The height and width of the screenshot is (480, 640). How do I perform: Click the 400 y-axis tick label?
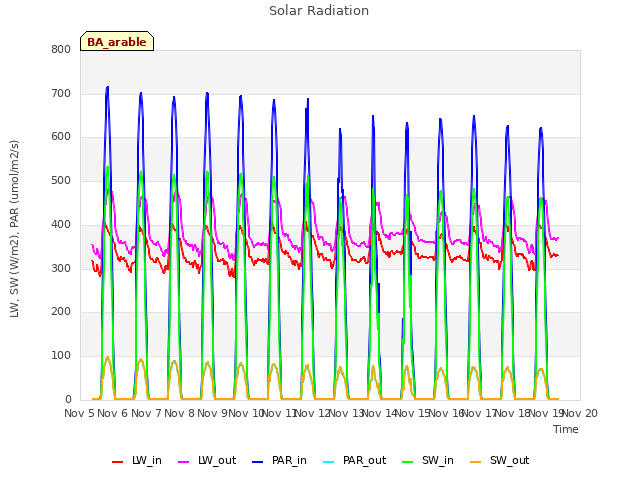[x=61, y=224]
